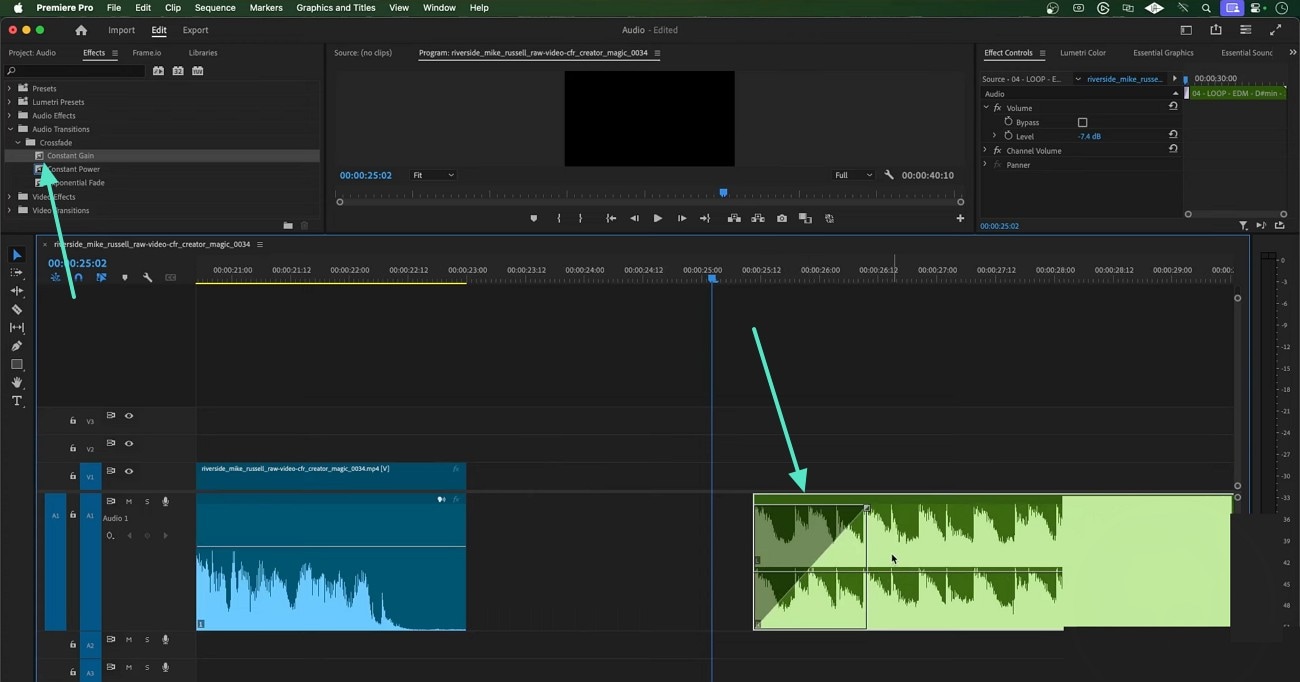This screenshot has width=1300, height=682.
Task: Click the Export Frame camera icon
Action: pyautogui.click(x=782, y=218)
